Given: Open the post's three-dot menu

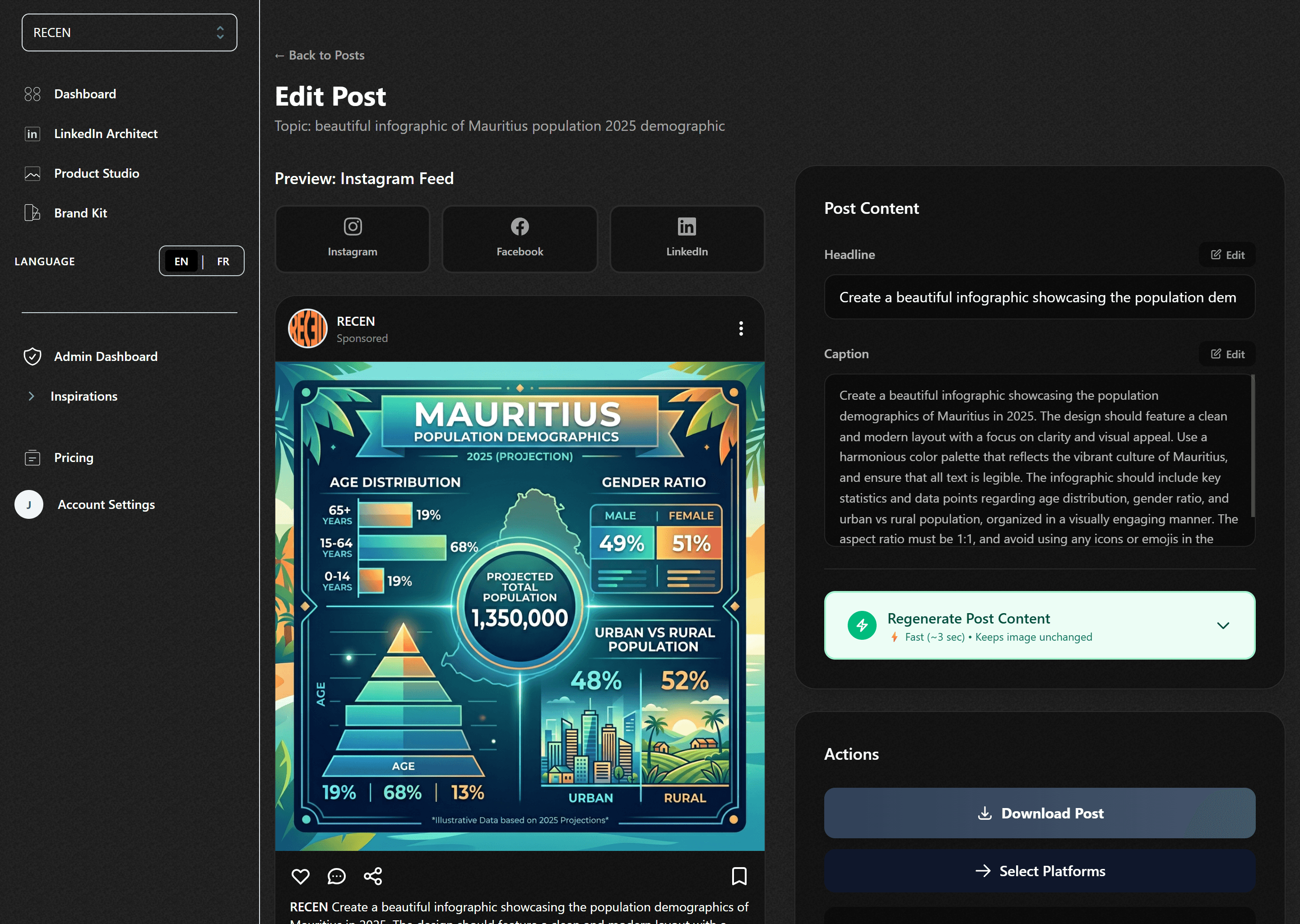Looking at the screenshot, I should click(x=740, y=328).
